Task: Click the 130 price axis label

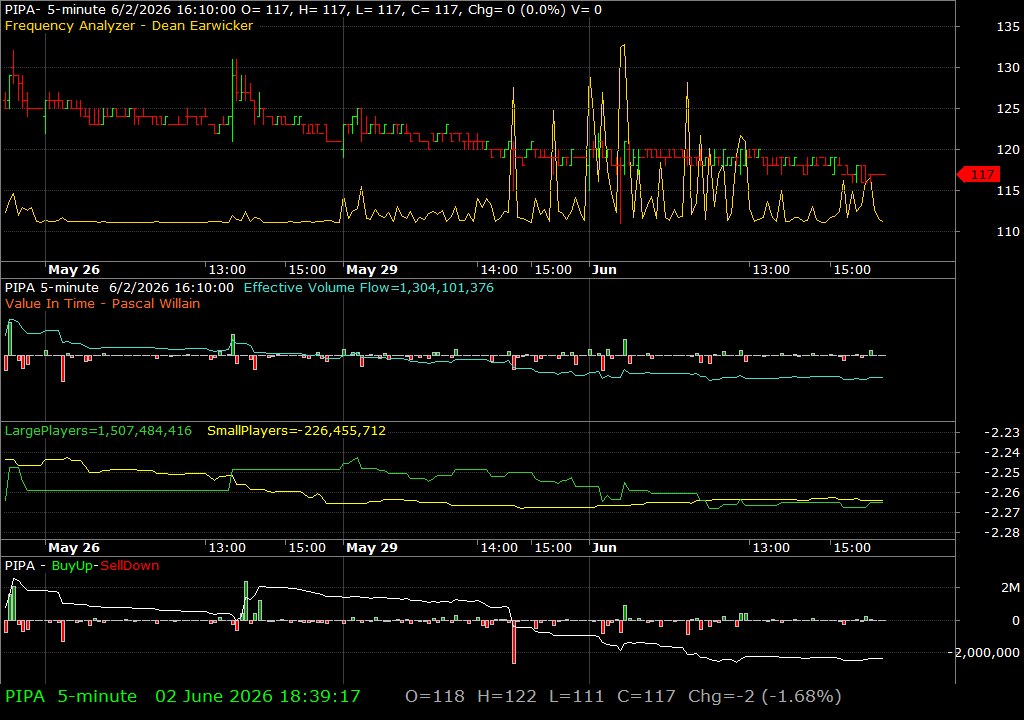Action: click(x=1008, y=67)
